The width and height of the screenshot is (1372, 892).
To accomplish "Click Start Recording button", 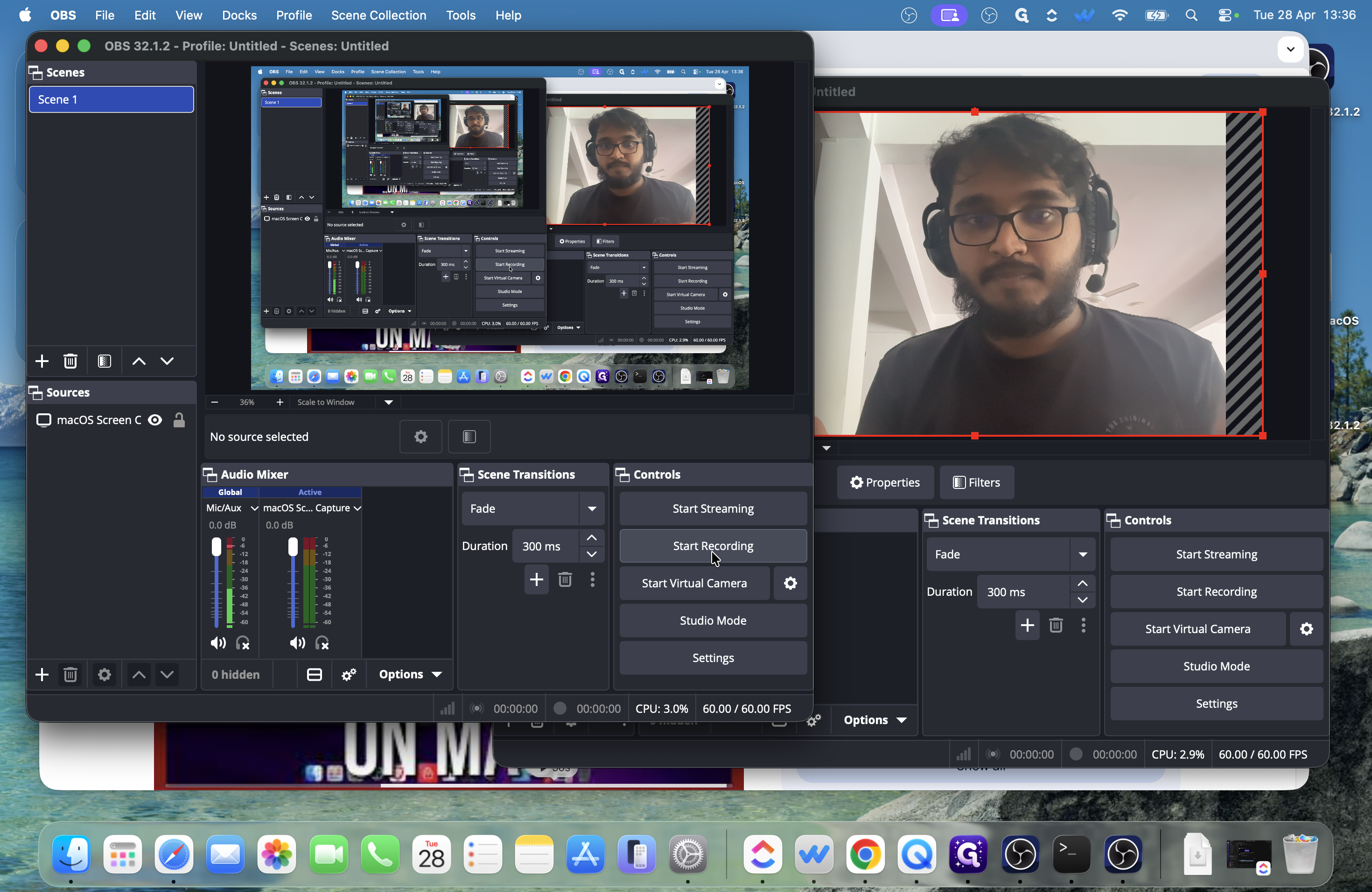I will 713,546.
